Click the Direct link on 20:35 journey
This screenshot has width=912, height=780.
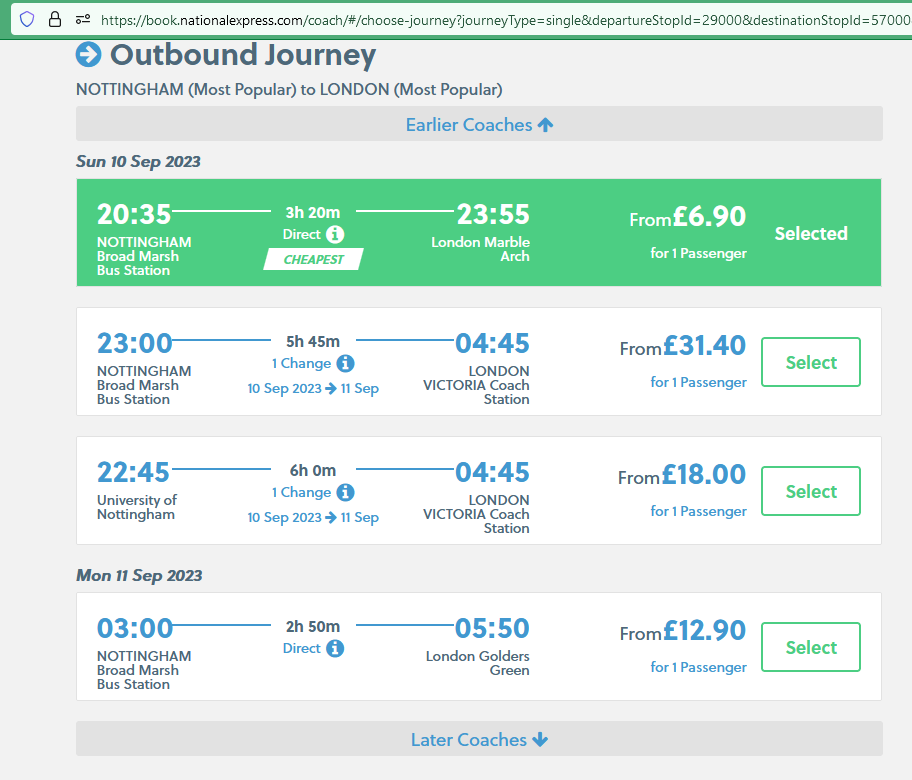point(301,234)
